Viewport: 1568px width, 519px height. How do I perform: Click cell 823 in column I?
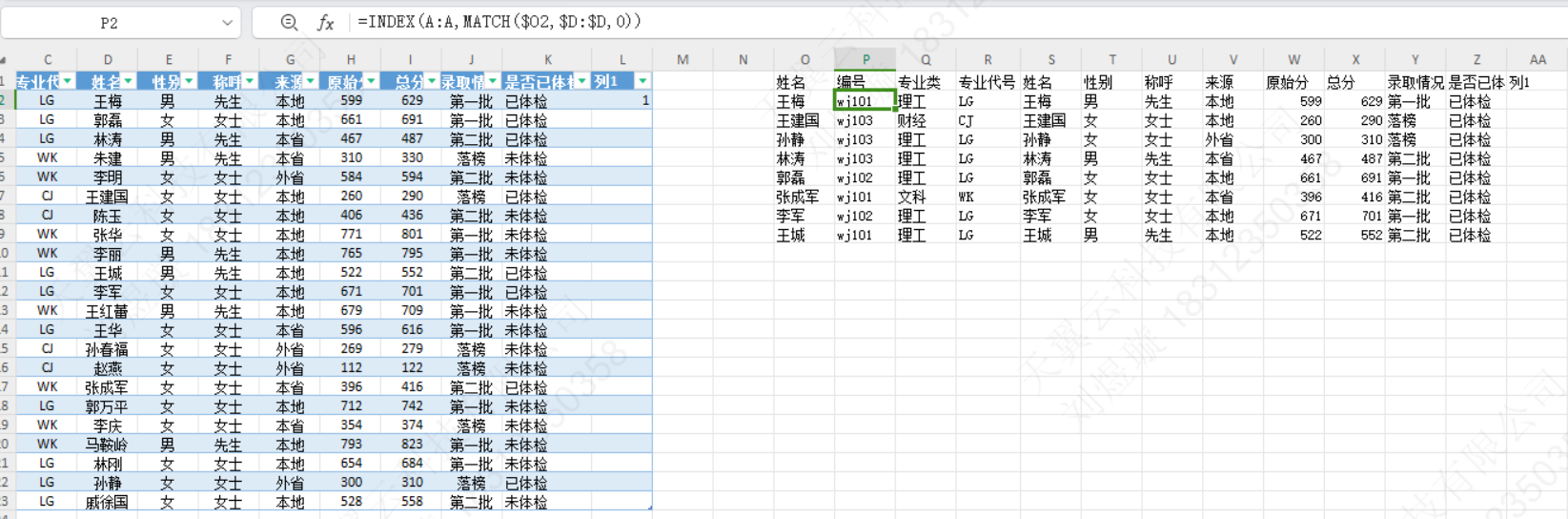tap(412, 445)
